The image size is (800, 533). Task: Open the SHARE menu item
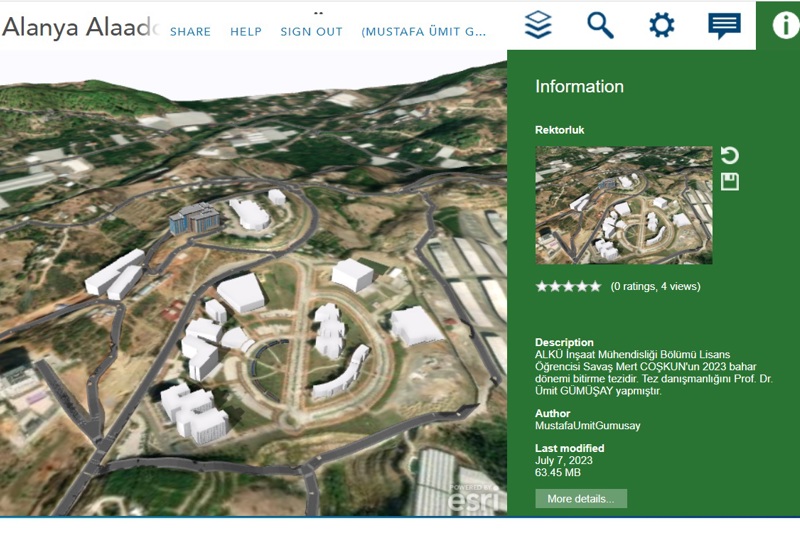(190, 32)
